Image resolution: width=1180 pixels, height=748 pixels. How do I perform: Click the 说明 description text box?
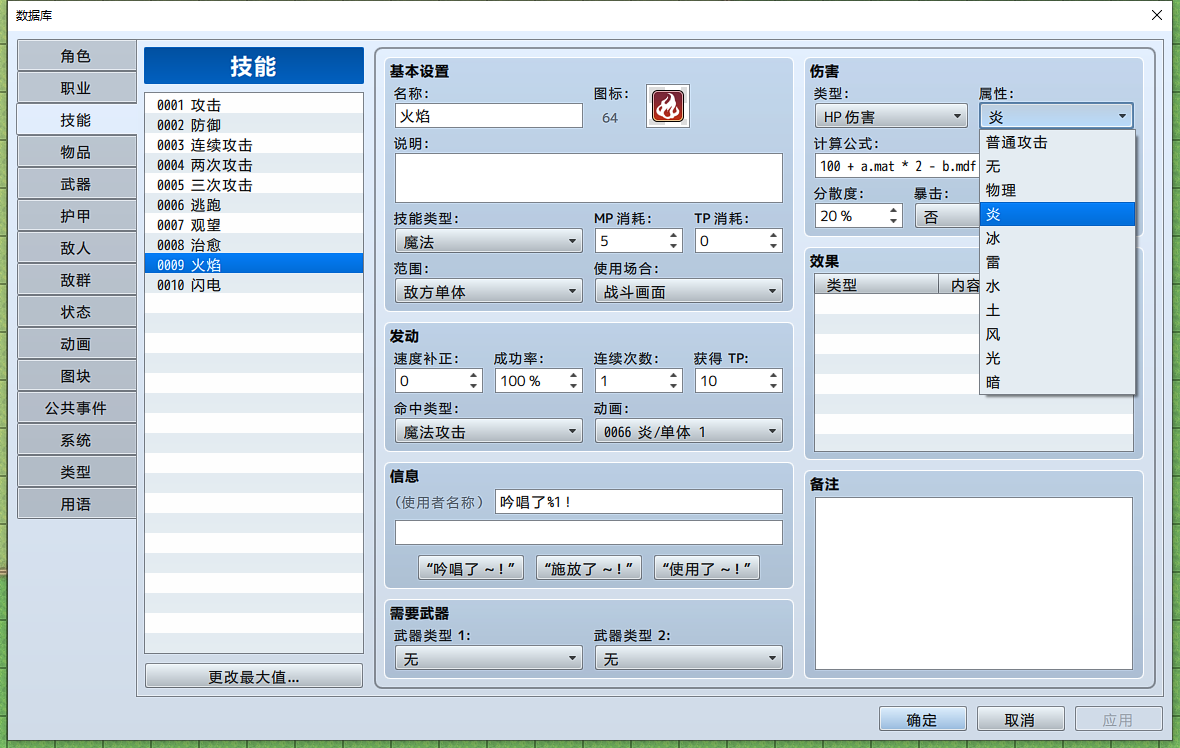[588, 178]
